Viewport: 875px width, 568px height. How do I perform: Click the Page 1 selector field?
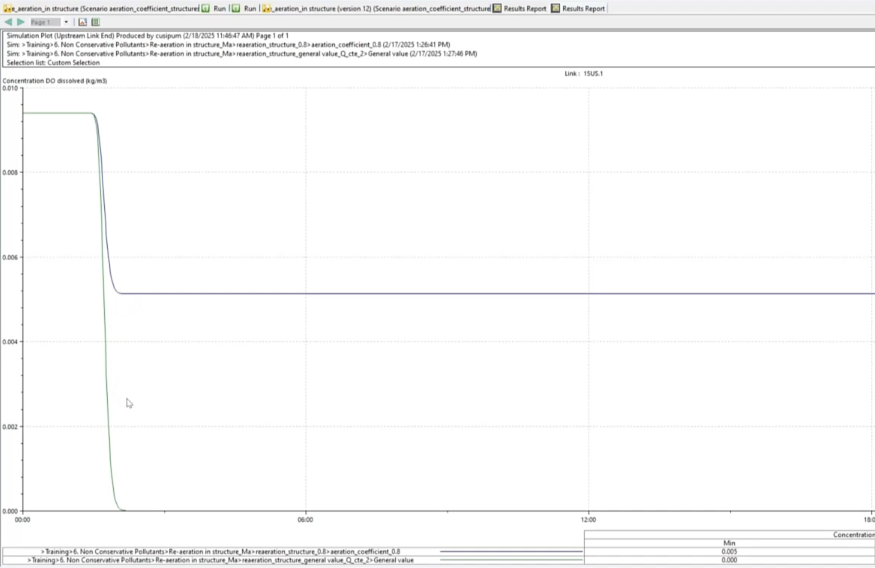[x=44, y=22]
